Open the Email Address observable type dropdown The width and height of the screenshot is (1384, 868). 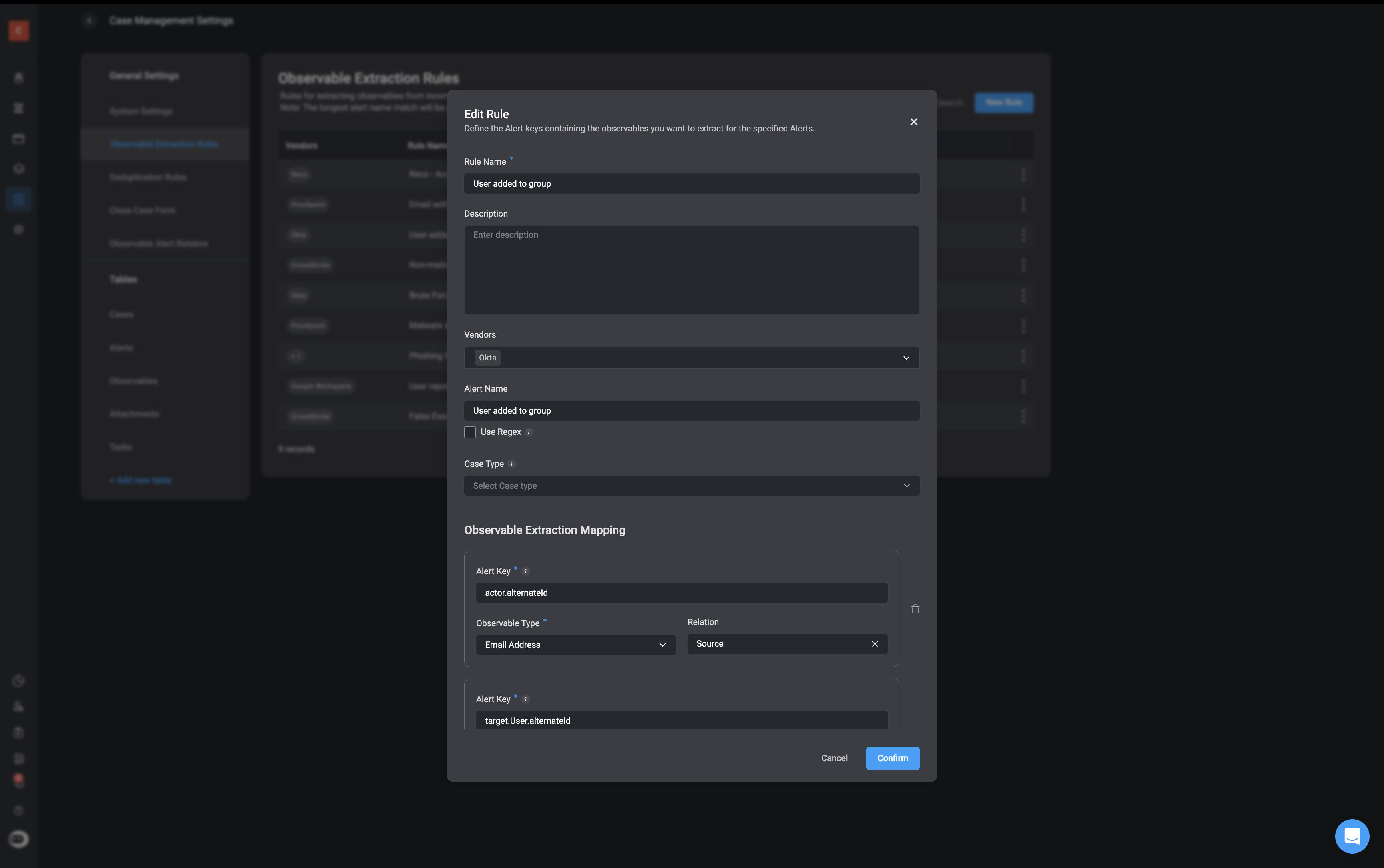coord(575,645)
